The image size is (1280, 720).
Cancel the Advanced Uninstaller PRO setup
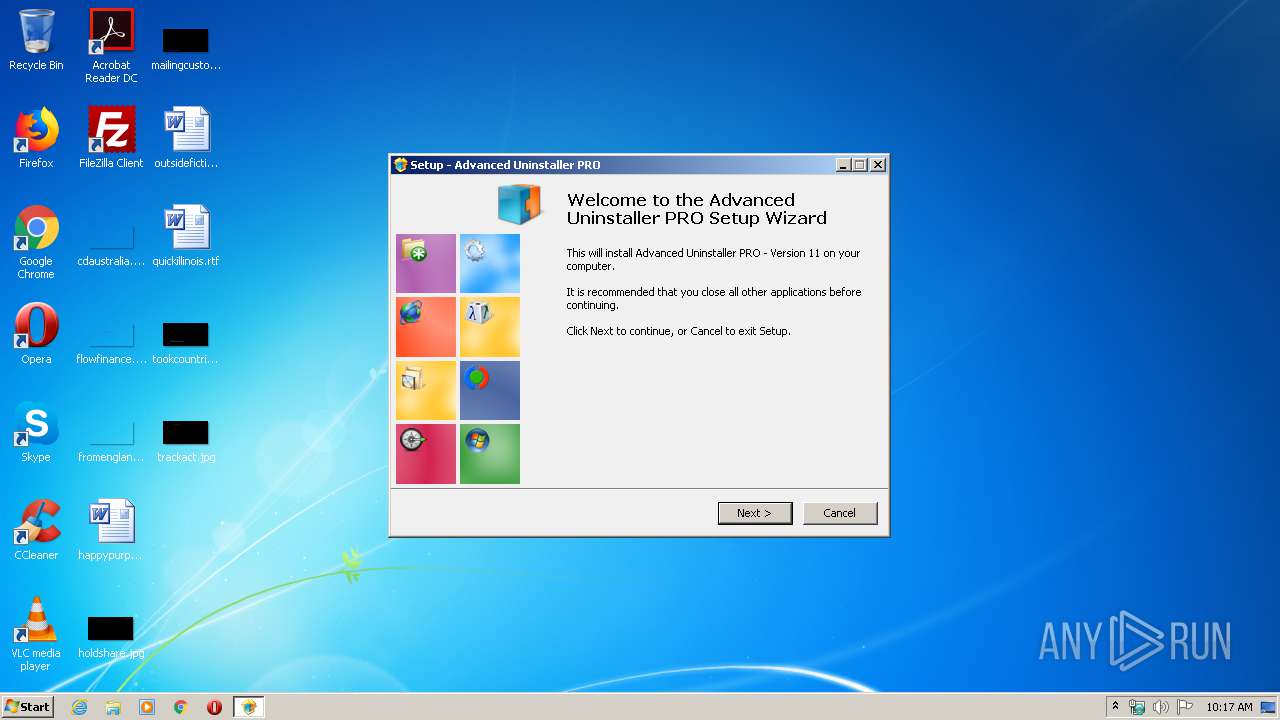(840, 513)
